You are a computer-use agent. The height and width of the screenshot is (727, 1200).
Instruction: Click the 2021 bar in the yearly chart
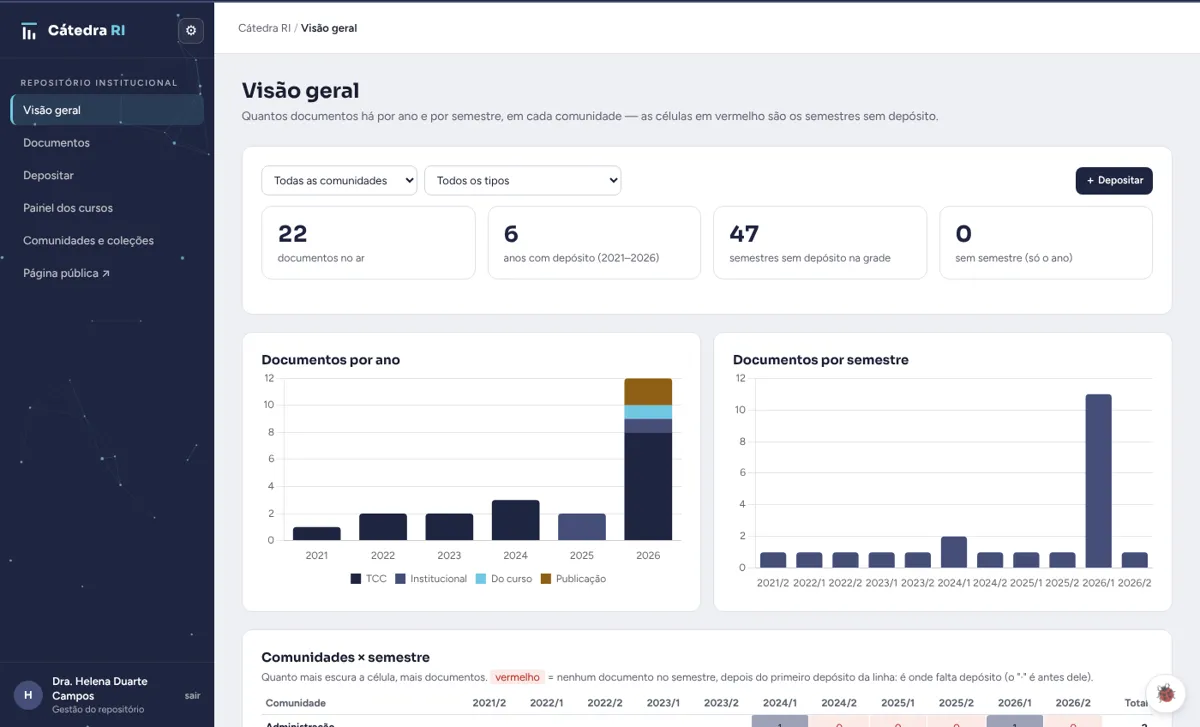coord(317,534)
